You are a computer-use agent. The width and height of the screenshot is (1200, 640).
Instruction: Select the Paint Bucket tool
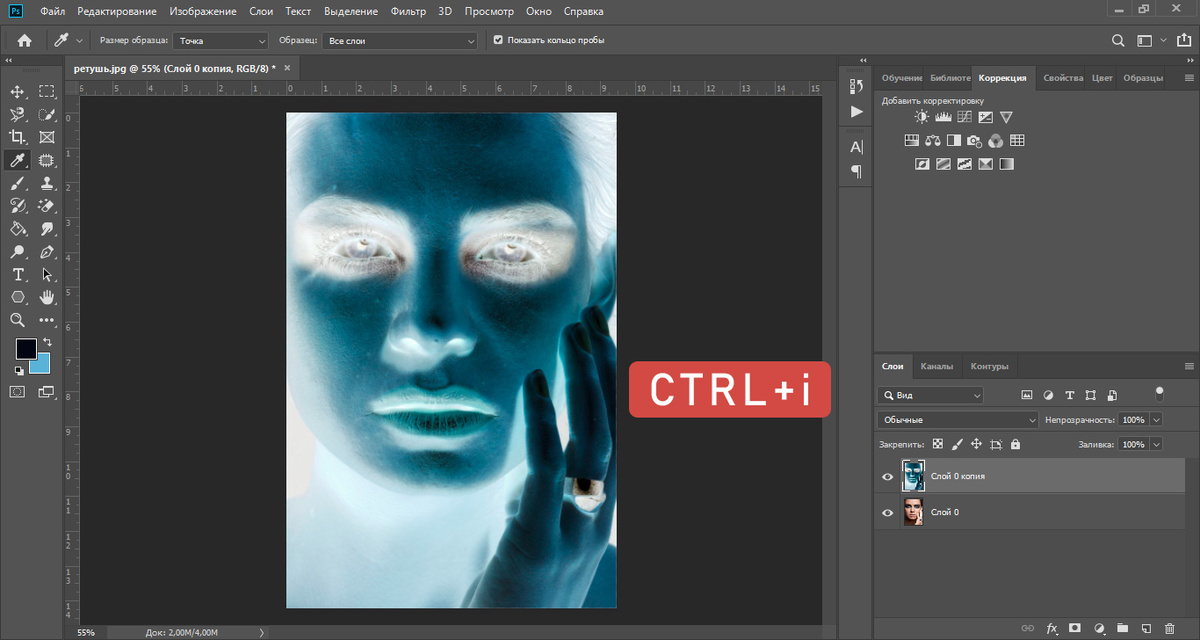[17, 229]
